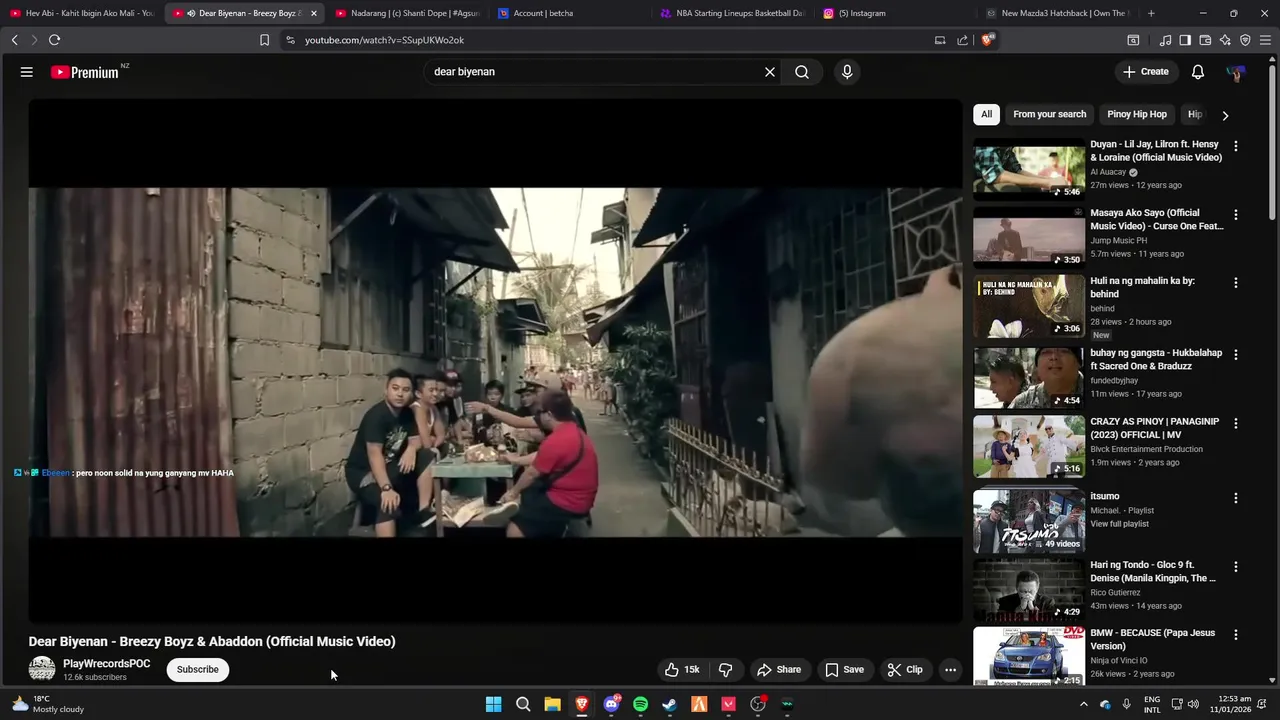1280x720 pixels.
Task: Open options for CRAZY AS PINOY video
Action: (1235, 424)
